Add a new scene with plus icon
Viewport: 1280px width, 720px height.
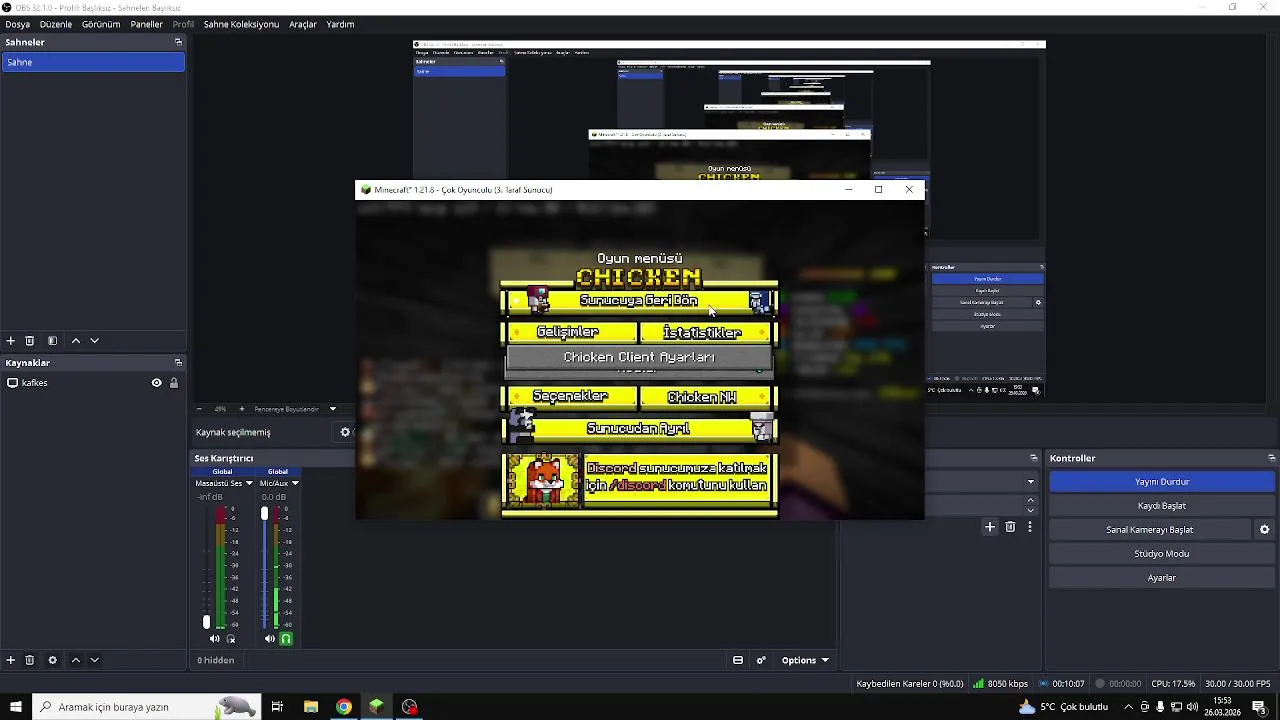coord(11,341)
